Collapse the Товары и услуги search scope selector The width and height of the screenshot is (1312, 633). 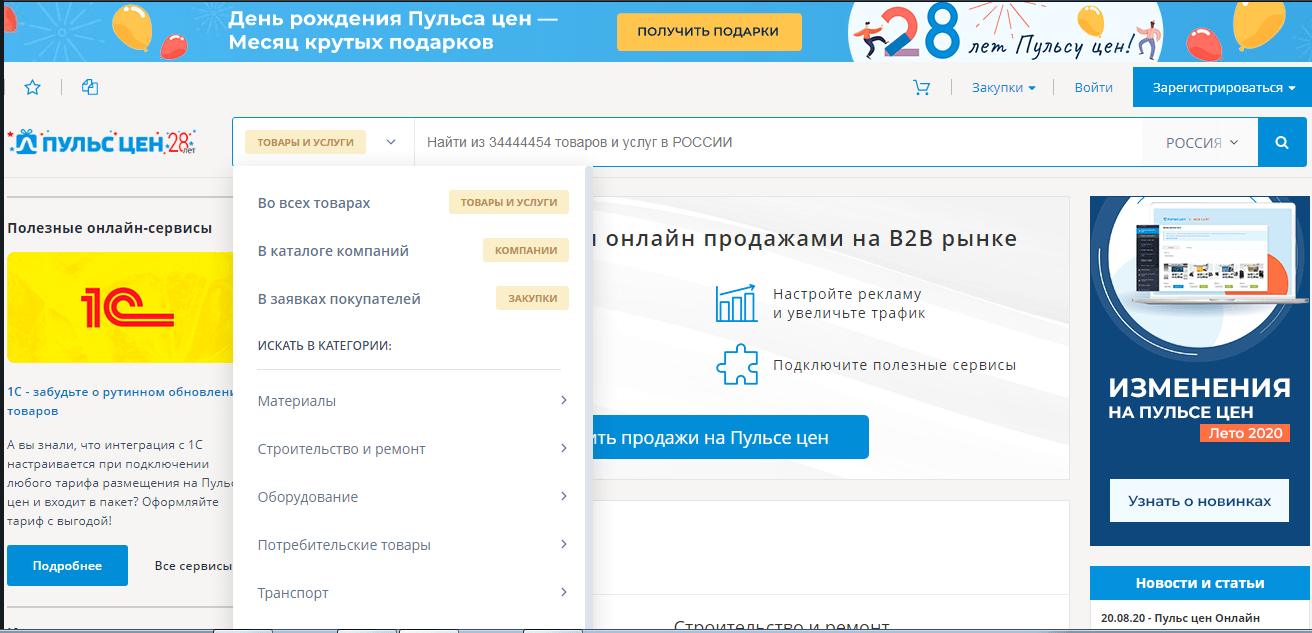[x=323, y=143]
